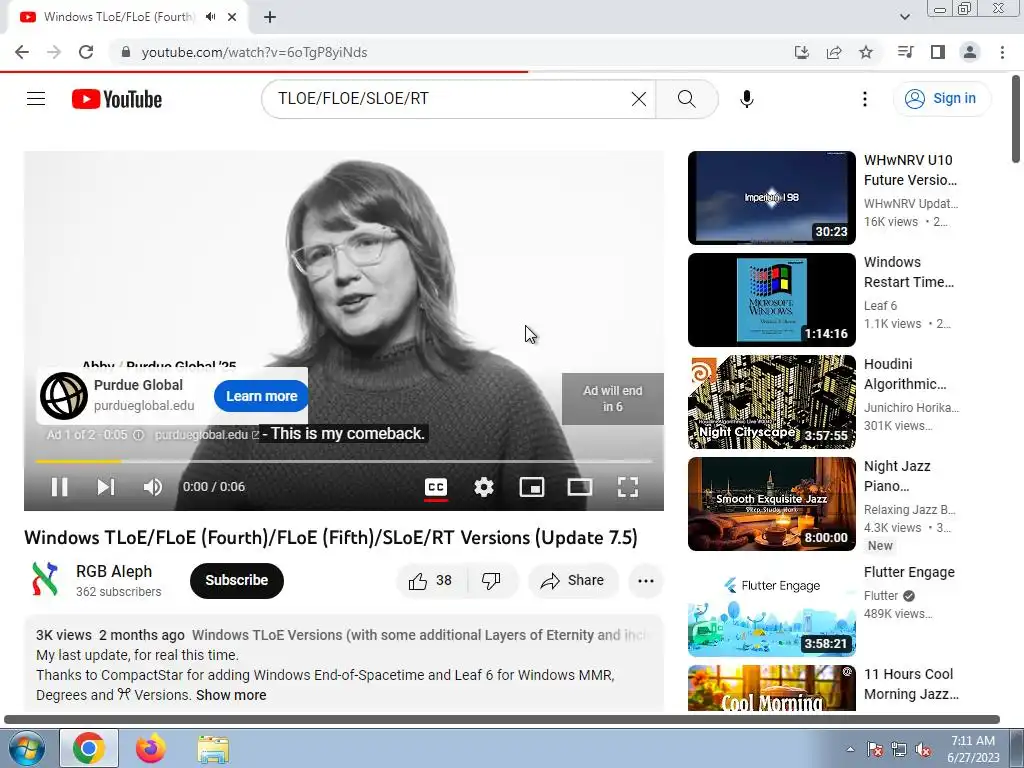Open RGB Aleph channel avatar
The height and width of the screenshot is (768, 1024).
[x=45, y=579]
